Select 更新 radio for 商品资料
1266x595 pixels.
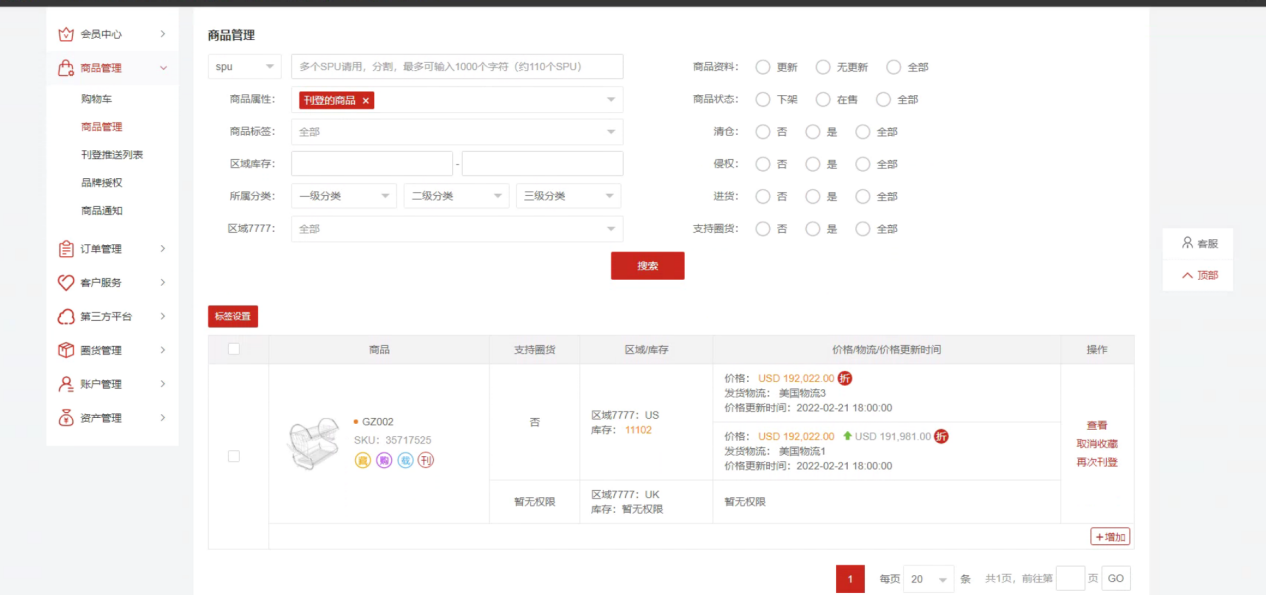[x=763, y=67]
